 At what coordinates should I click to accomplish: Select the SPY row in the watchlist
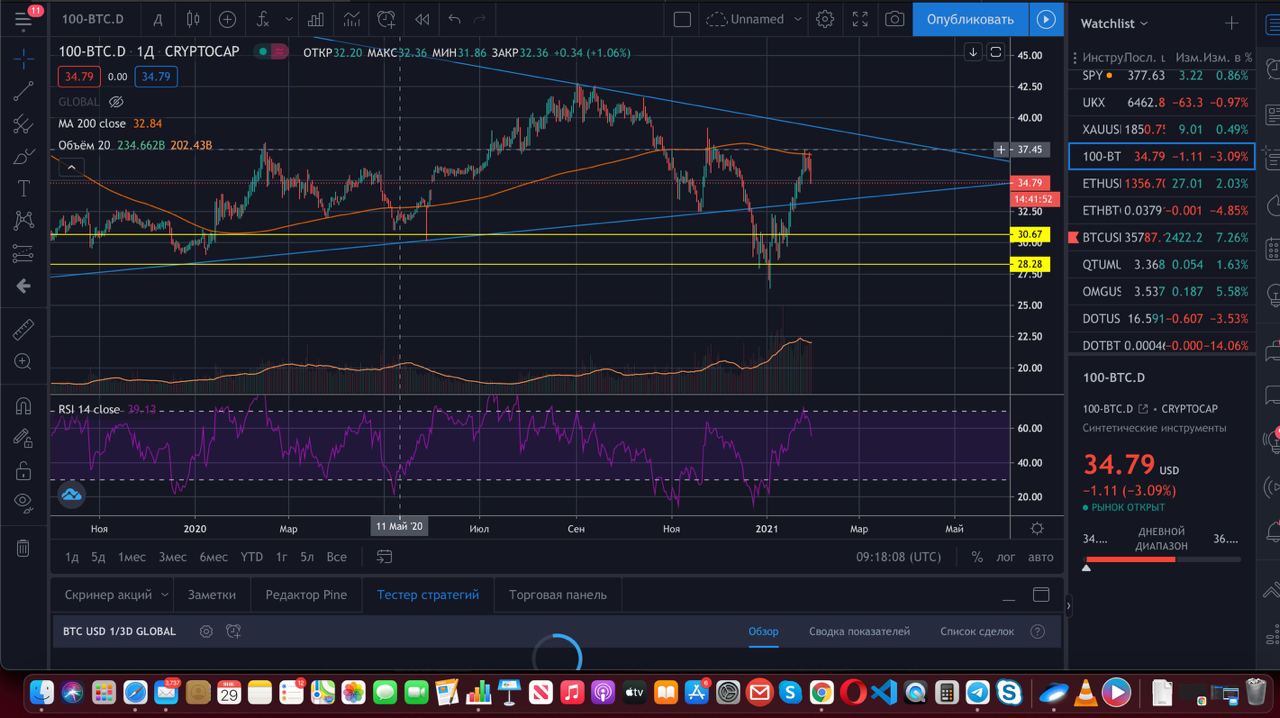pyautogui.click(x=1161, y=75)
